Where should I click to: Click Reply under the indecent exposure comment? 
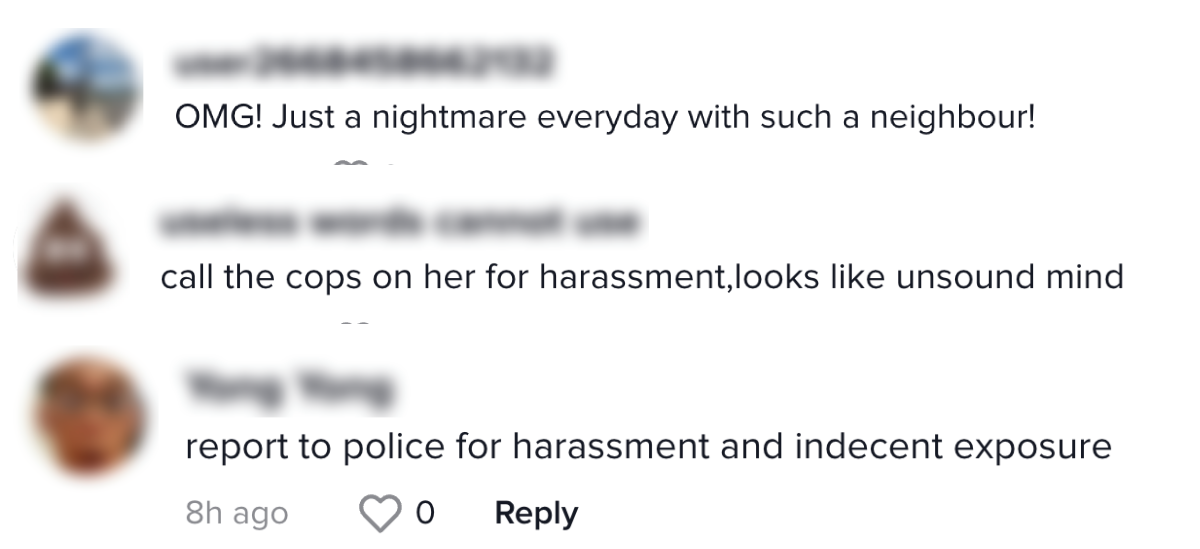(536, 514)
